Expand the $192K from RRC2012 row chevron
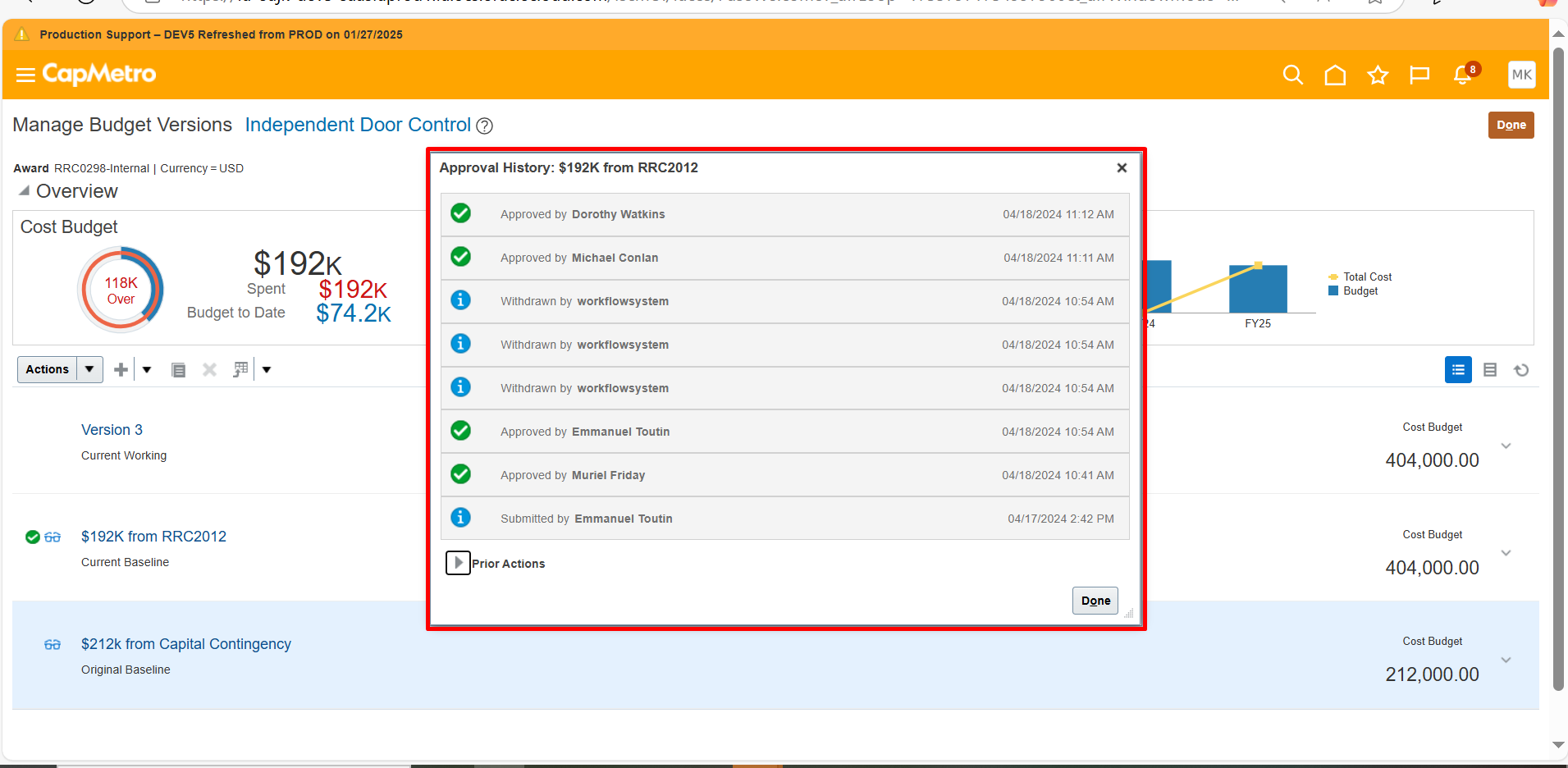This screenshot has width=1568, height=768. (1506, 553)
